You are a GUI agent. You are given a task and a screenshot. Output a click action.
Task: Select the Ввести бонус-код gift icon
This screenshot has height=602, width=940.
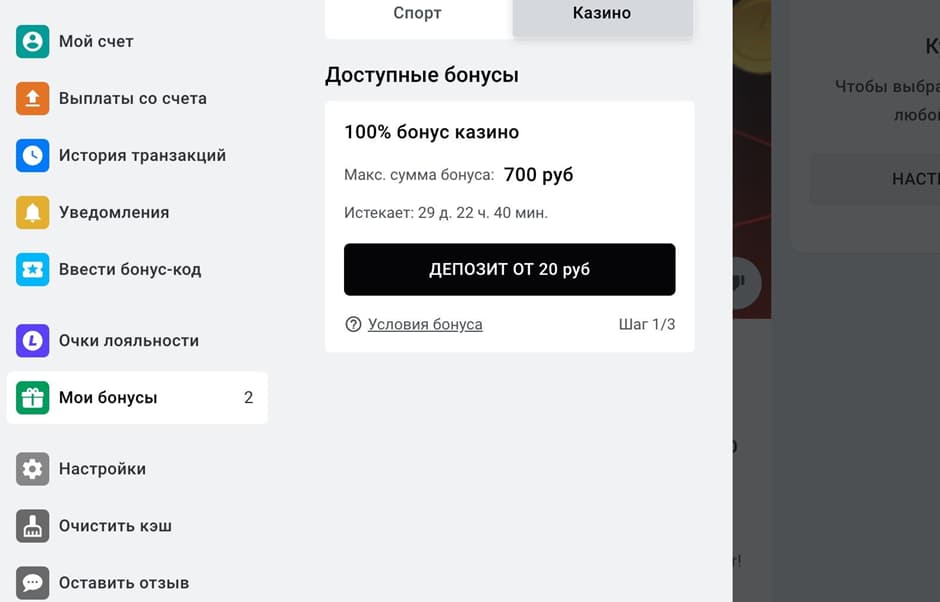pyautogui.click(x=31, y=269)
